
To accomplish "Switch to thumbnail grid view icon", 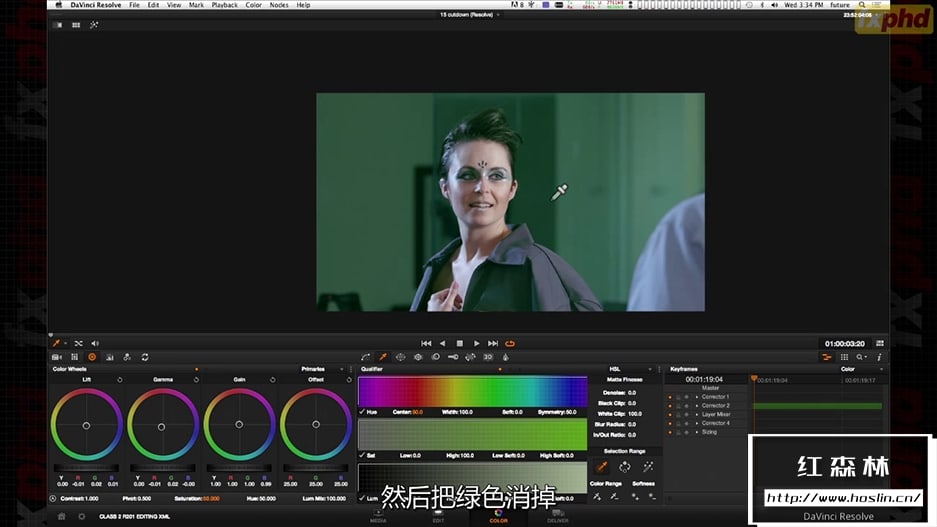I will pos(76,25).
